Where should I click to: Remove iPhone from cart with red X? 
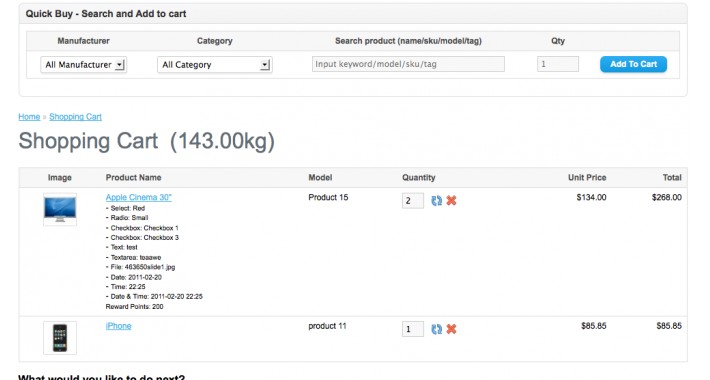pos(451,329)
